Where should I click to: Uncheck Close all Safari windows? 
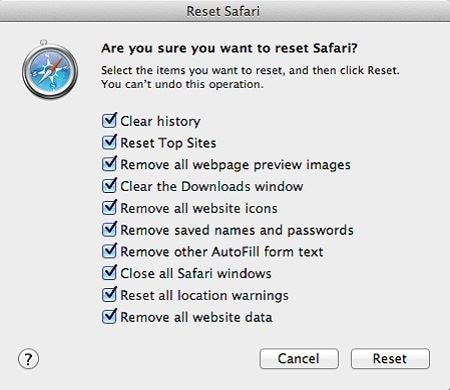[x=109, y=273]
